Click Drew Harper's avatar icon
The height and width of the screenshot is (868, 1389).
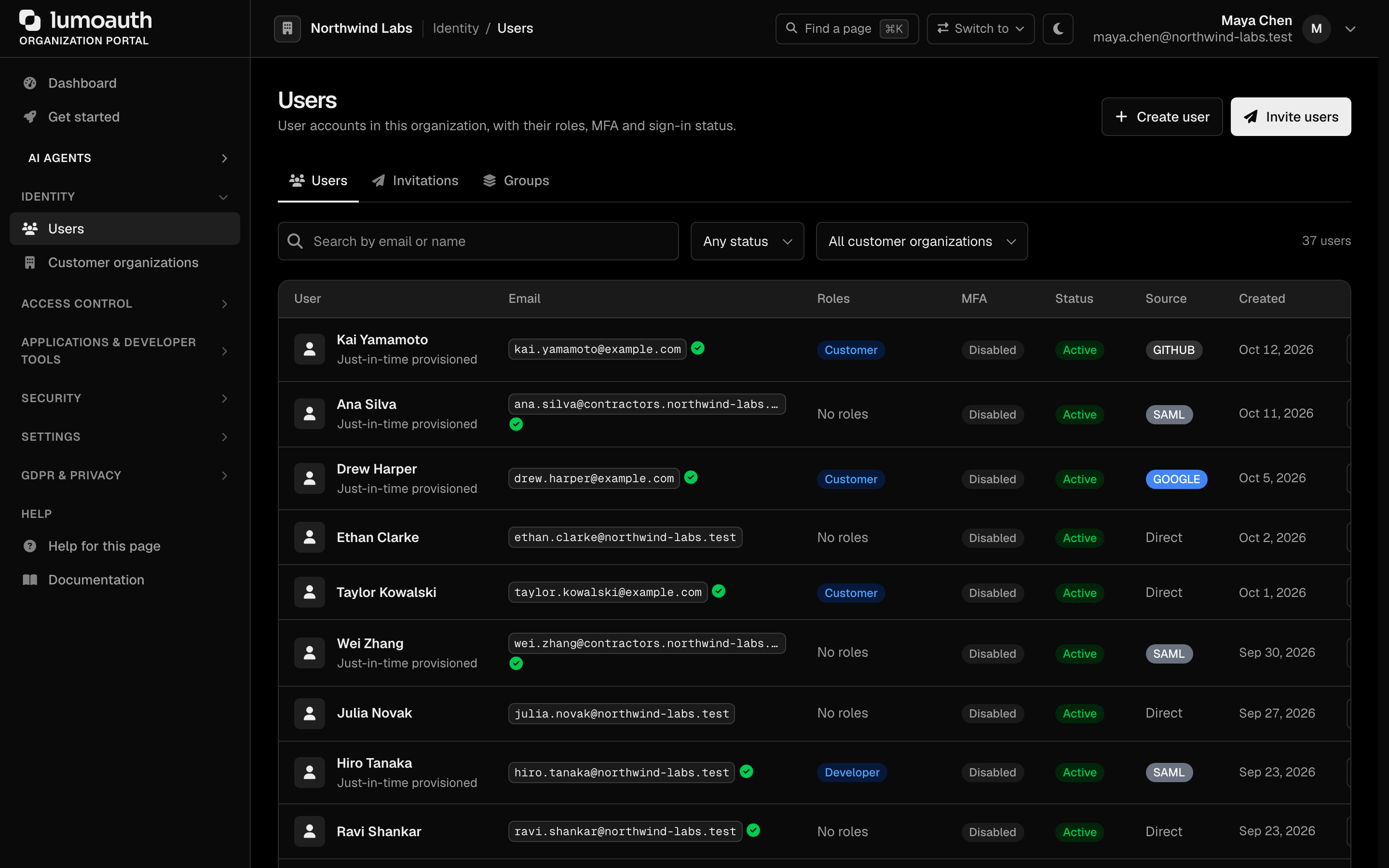(x=309, y=478)
